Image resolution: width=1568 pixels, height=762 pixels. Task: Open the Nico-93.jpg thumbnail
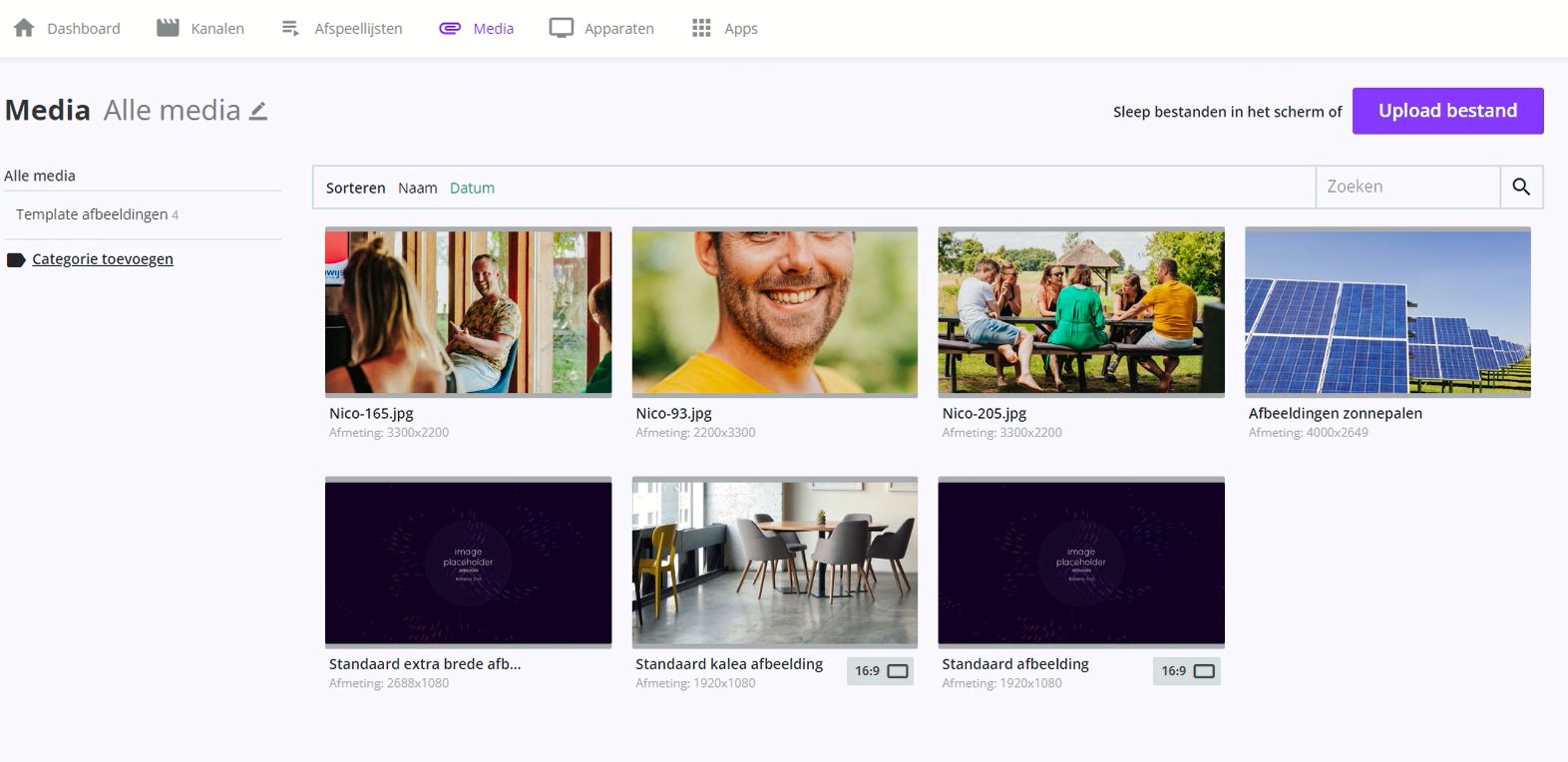coord(775,312)
